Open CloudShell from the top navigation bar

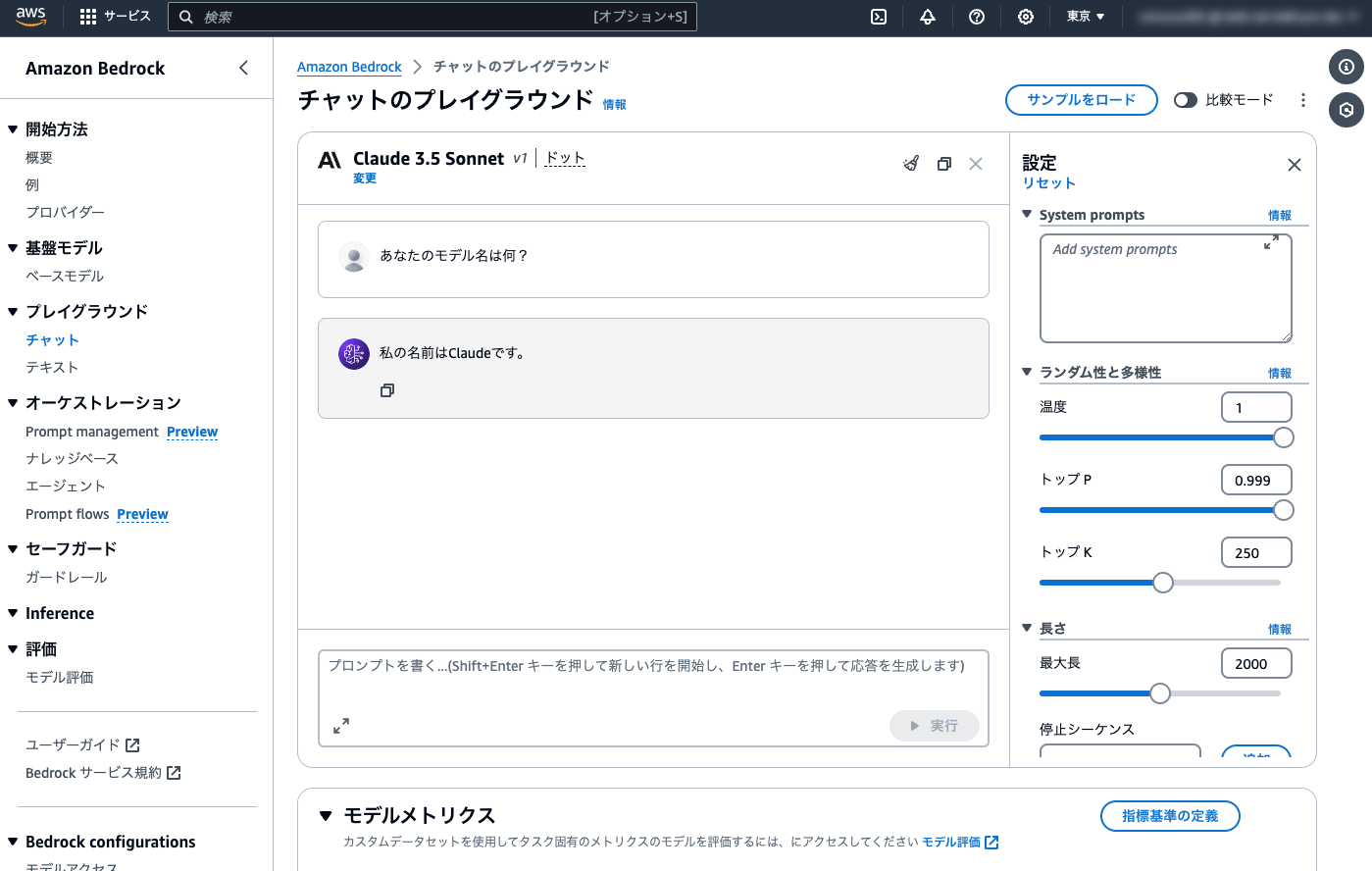coord(879,17)
